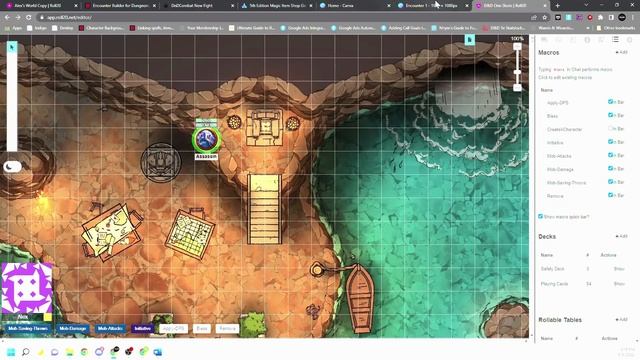Show the Safety Deck
Image resolution: width=640 pixels, height=360 pixels.
(619, 269)
